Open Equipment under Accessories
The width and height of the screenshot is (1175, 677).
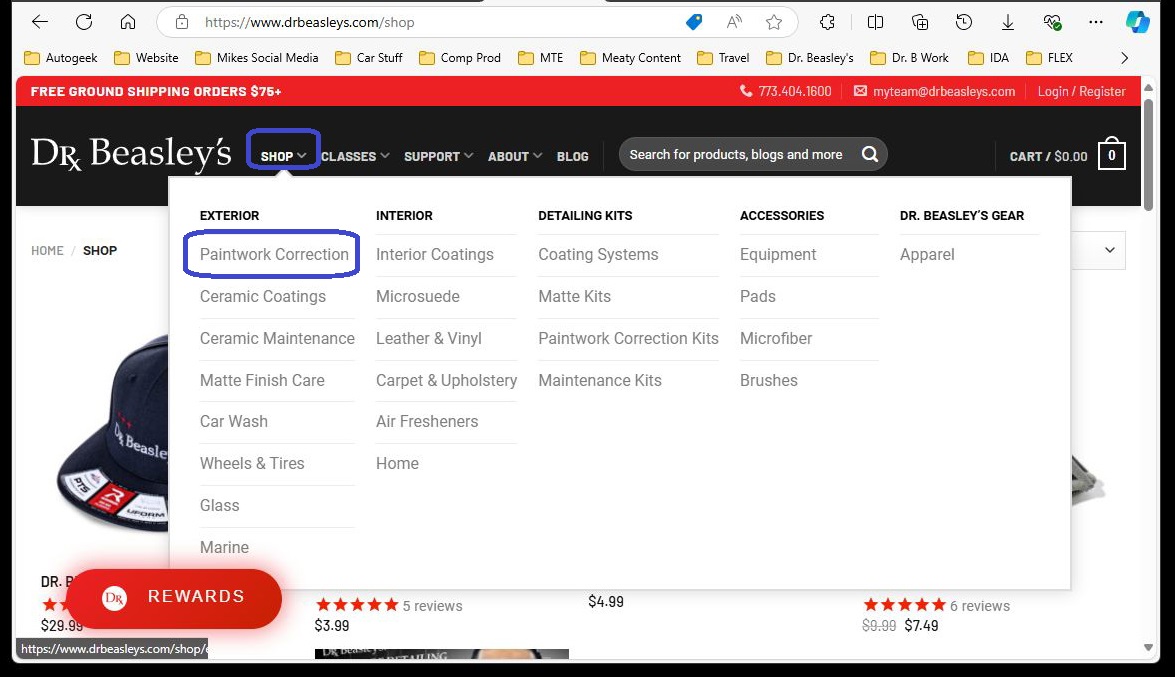[x=778, y=254]
